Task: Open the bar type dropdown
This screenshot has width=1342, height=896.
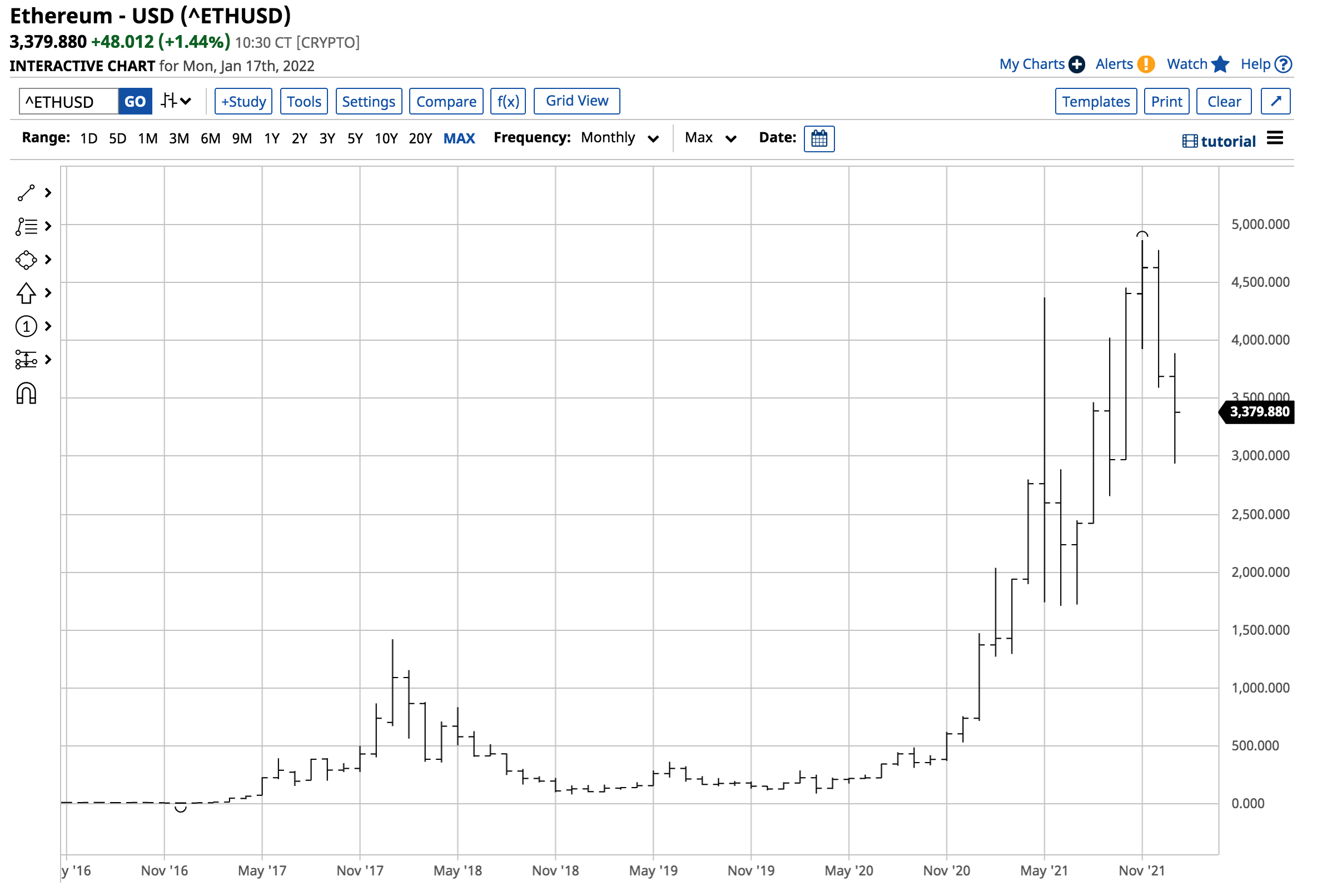Action: tap(176, 101)
